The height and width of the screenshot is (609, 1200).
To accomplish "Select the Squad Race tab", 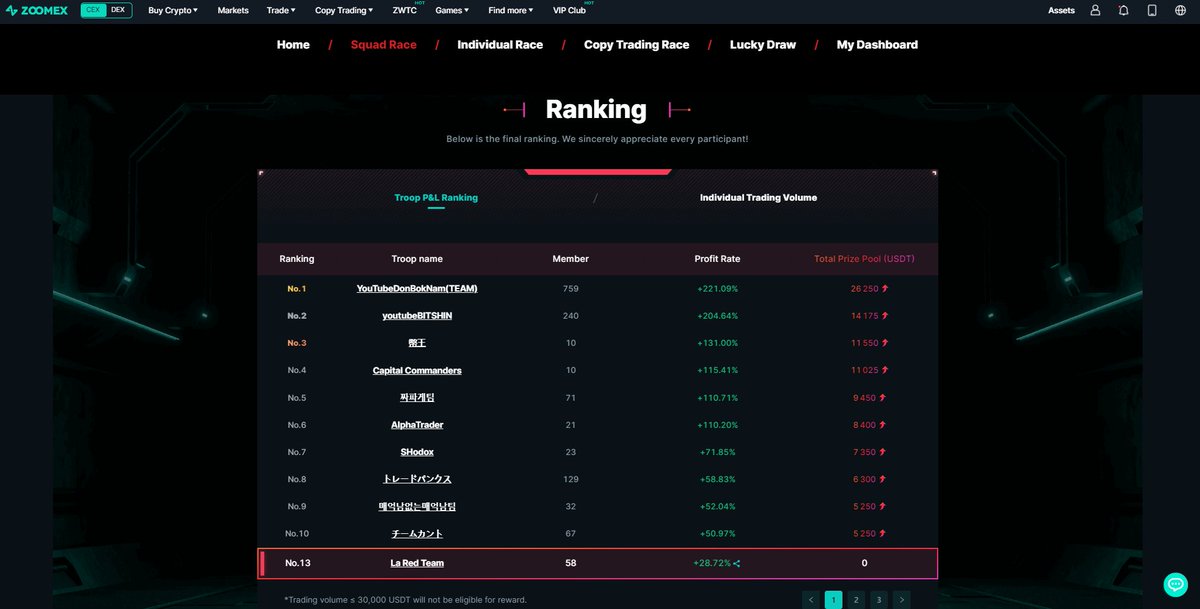I will click(x=383, y=45).
